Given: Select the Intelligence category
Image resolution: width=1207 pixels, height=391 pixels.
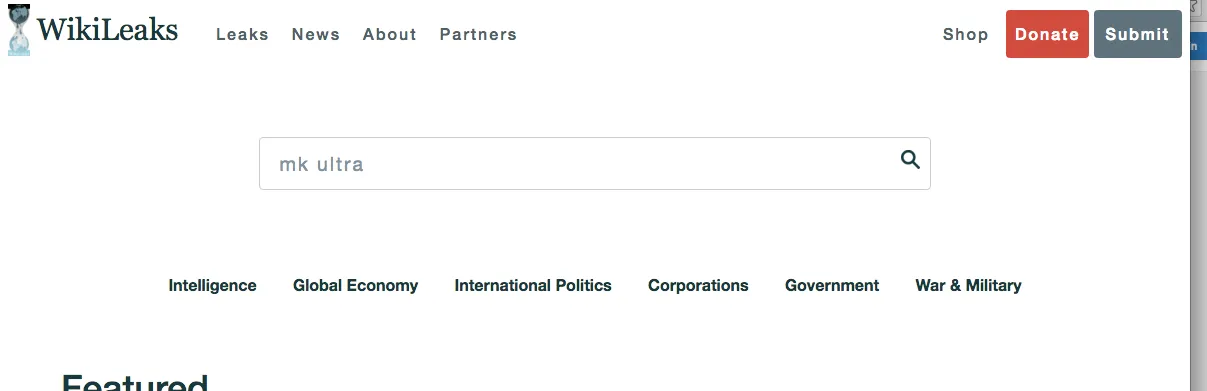Looking at the screenshot, I should (212, 285).
